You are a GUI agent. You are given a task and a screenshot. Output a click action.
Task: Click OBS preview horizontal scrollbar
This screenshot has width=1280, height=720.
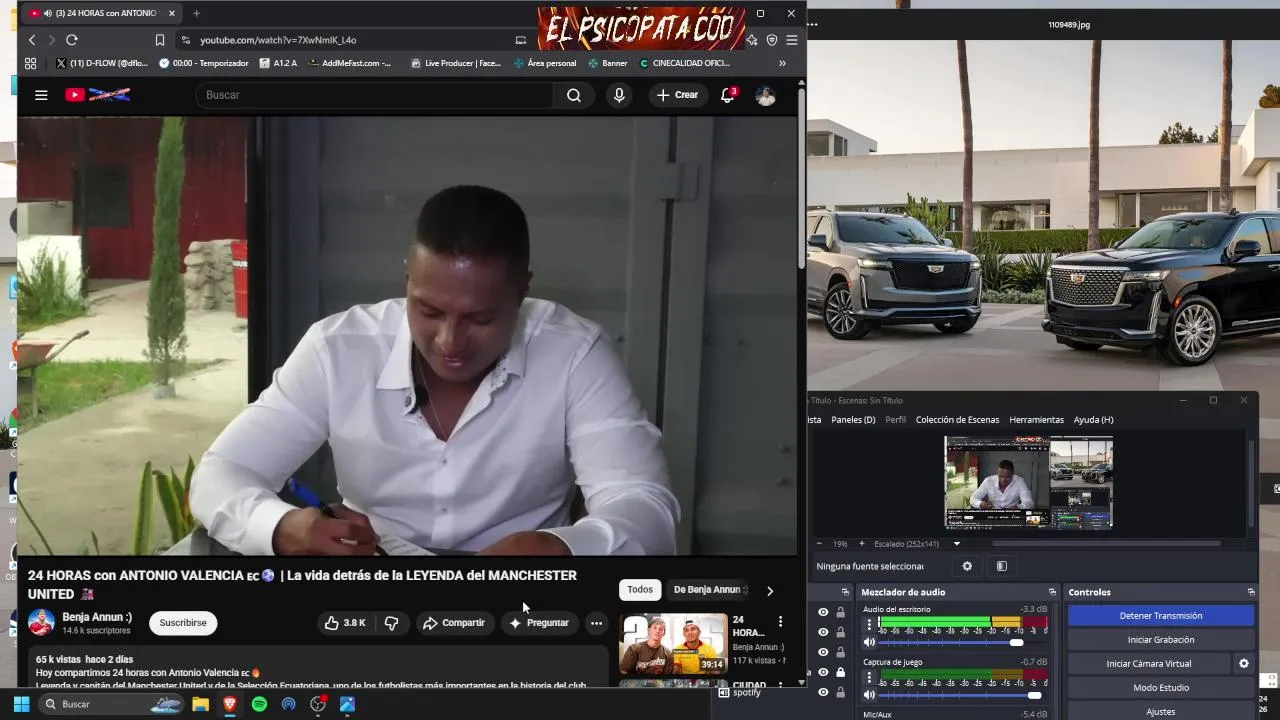(x=1106, y=544)
